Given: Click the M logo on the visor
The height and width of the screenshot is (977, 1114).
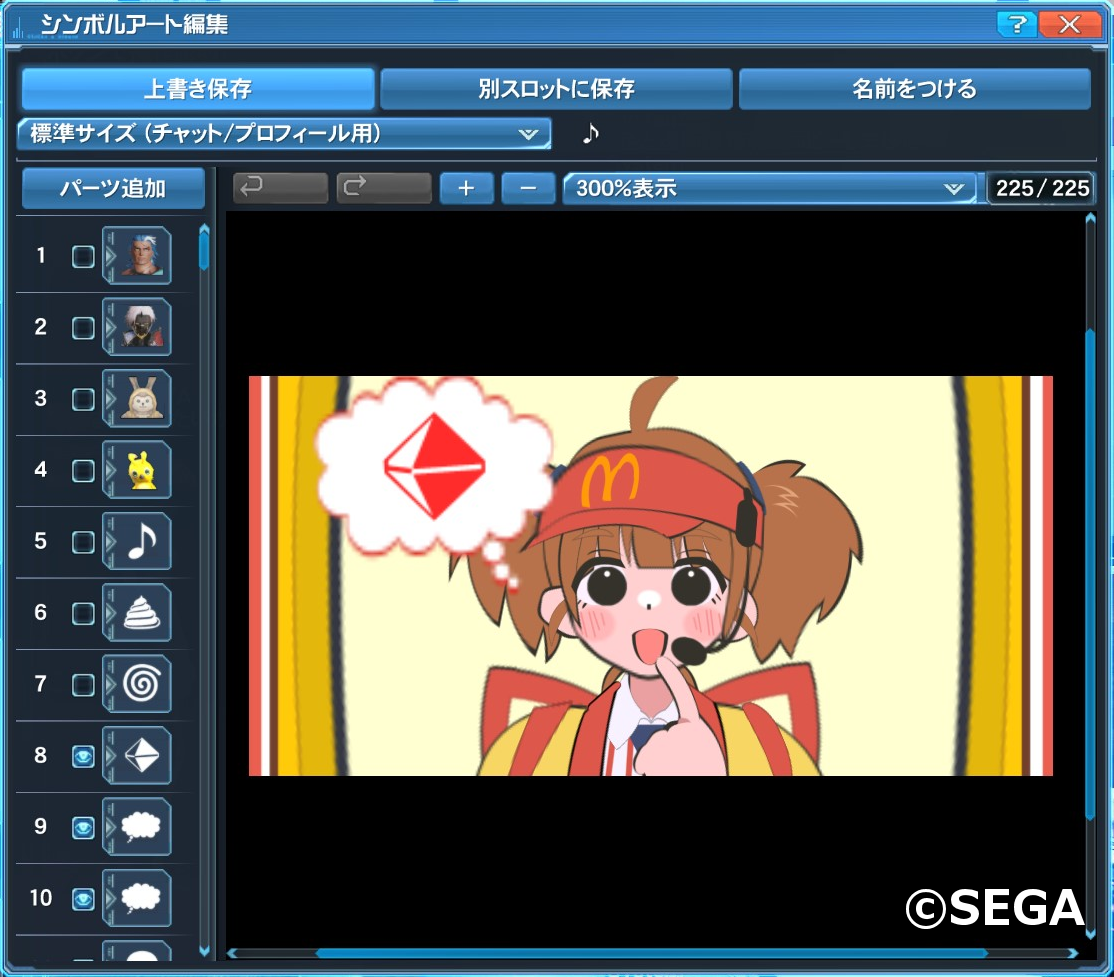Looking at the screenshot, I should [x=610, y=480].
